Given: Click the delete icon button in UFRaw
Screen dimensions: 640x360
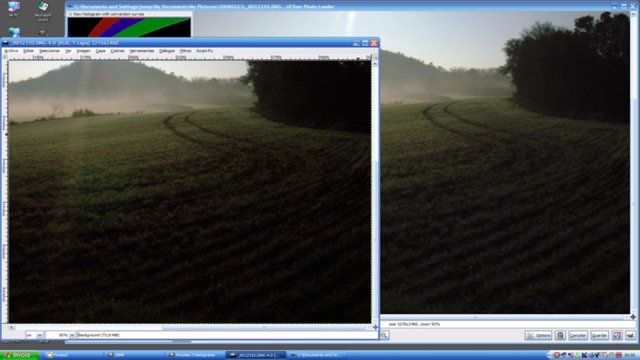Looking at the screenshot, I should (560, 336).
